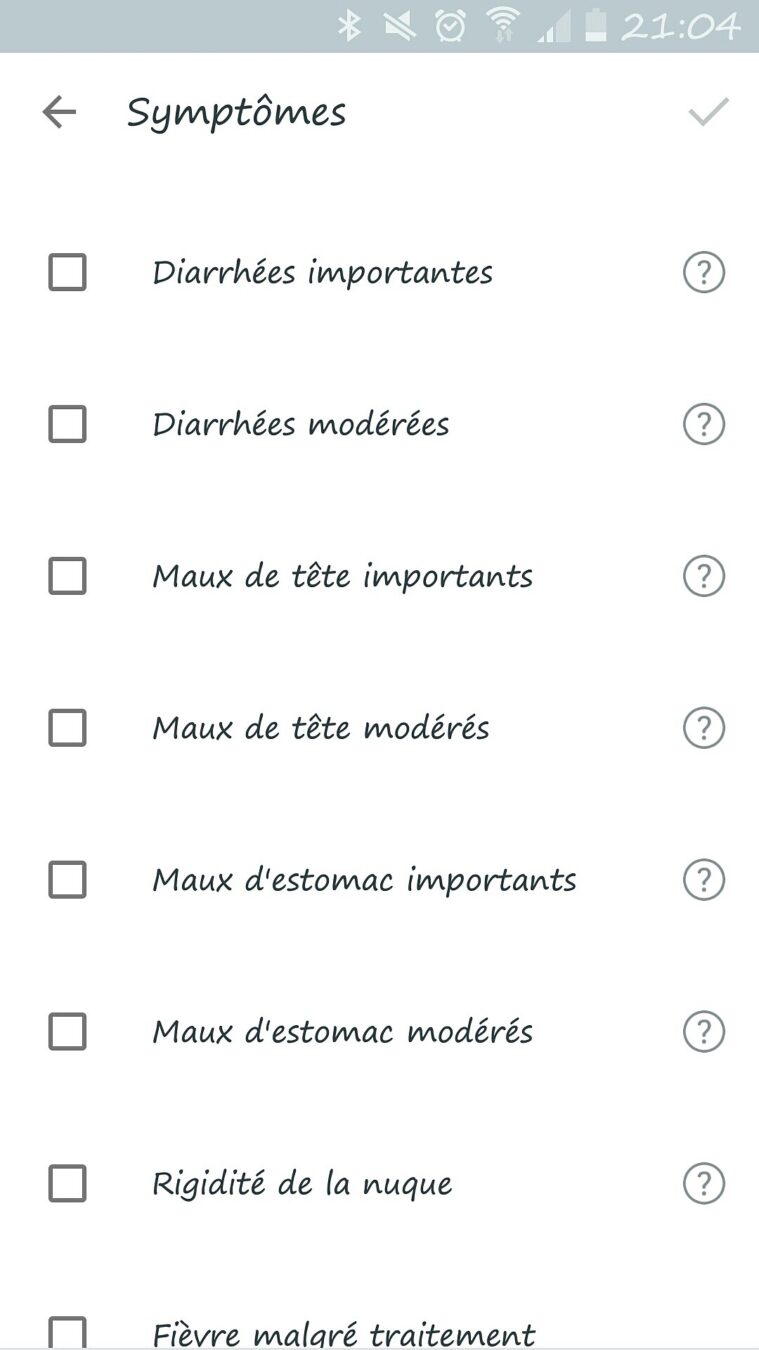Confirm symptoms with the checkmark icon
This screenshot has width=759, height=1350.
[708, 112]
